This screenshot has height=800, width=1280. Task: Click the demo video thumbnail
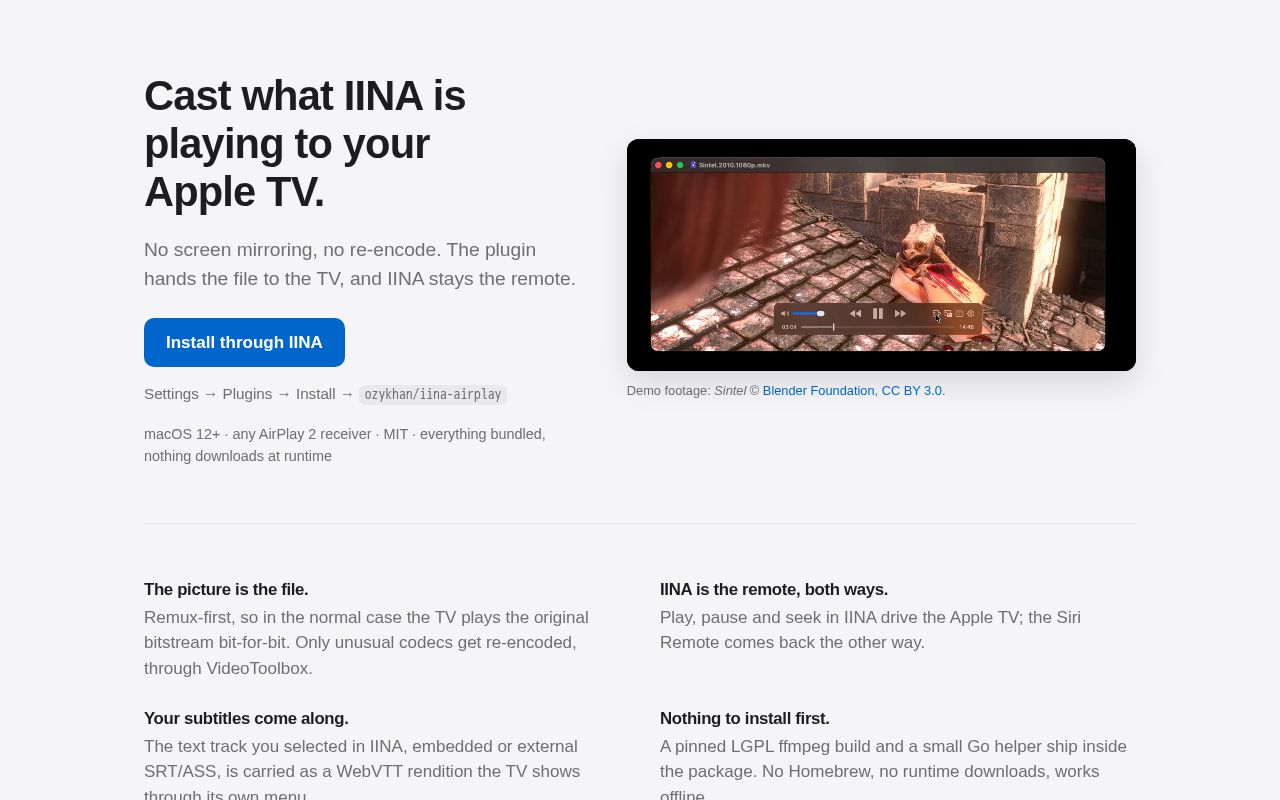881,255
